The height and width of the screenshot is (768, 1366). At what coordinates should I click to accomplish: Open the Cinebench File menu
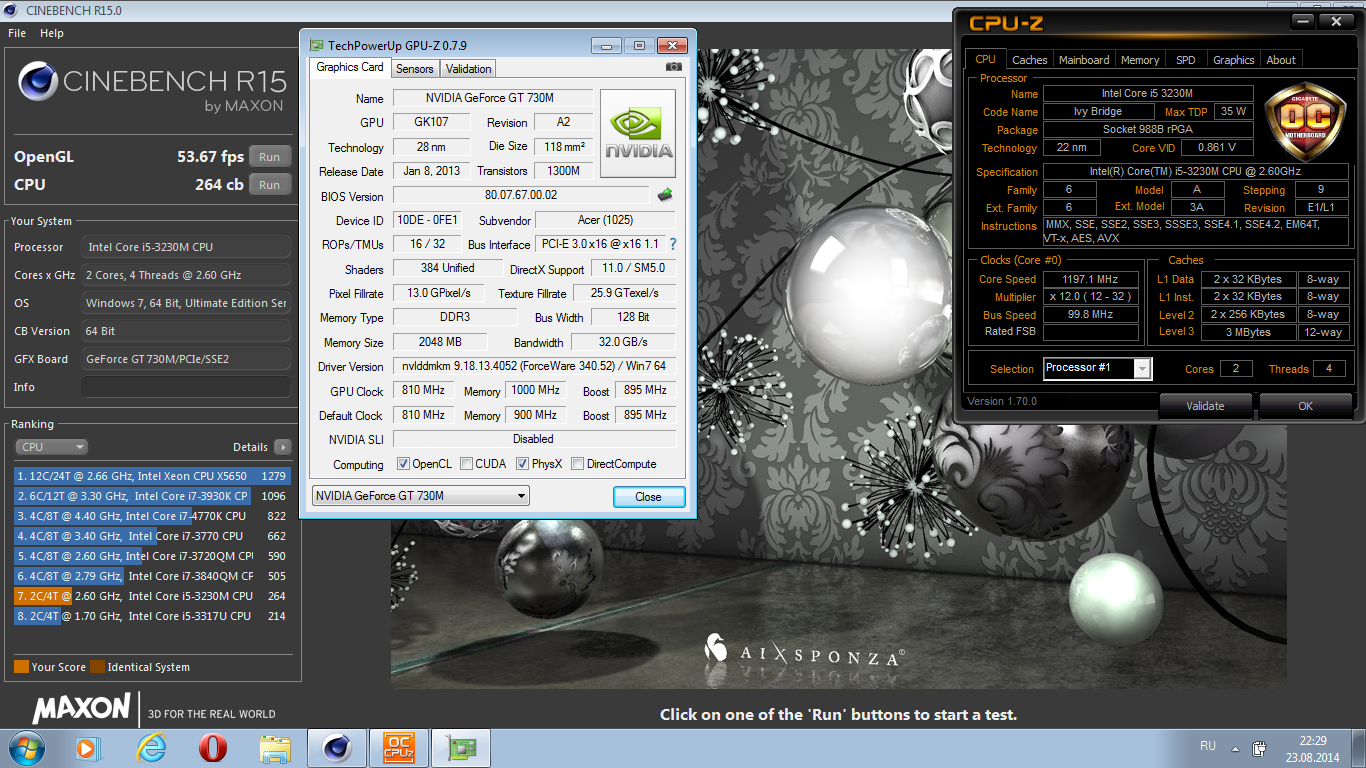(x=17, y=33)
